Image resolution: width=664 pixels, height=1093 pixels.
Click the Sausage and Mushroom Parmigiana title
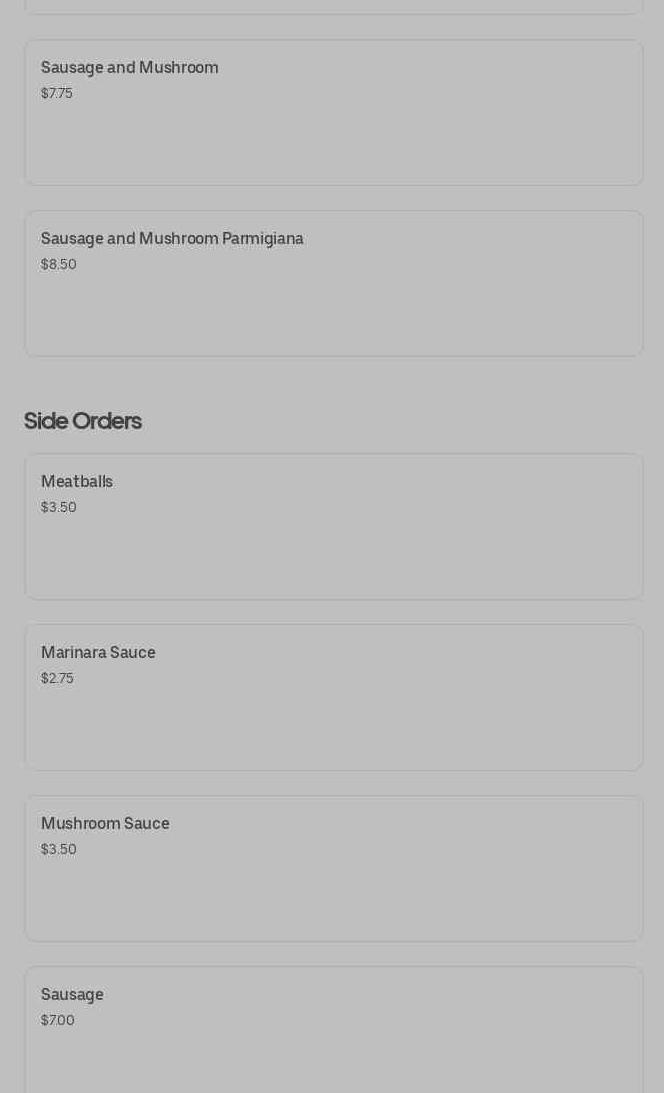pos(172,239)
